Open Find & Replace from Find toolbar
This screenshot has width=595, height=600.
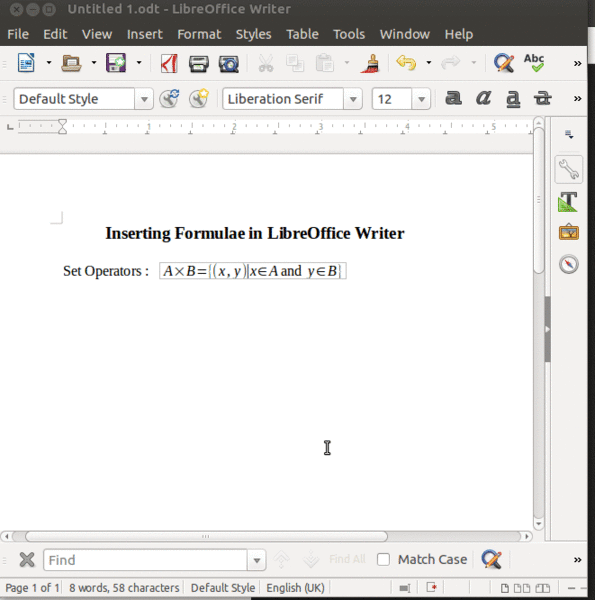(x=491, y=559)
